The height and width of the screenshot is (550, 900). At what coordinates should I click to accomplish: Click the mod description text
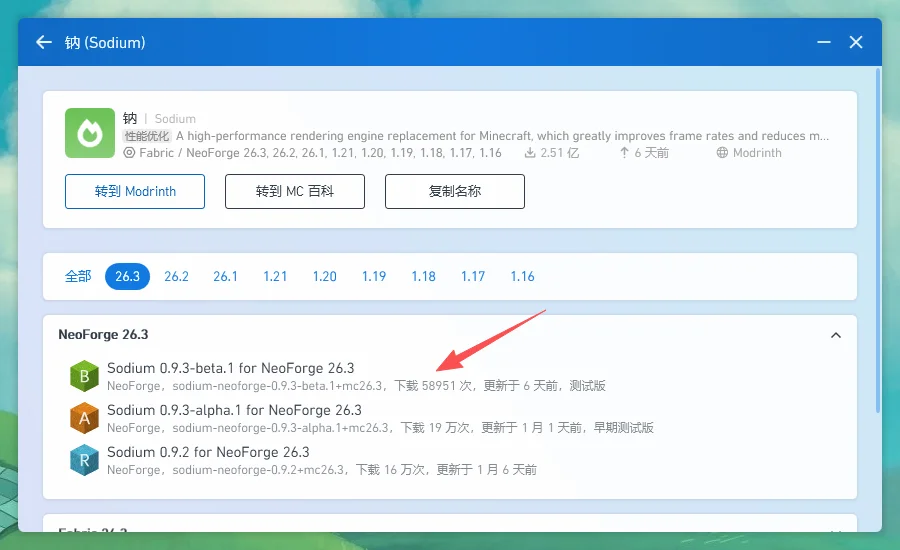click(x=502, y=136)
